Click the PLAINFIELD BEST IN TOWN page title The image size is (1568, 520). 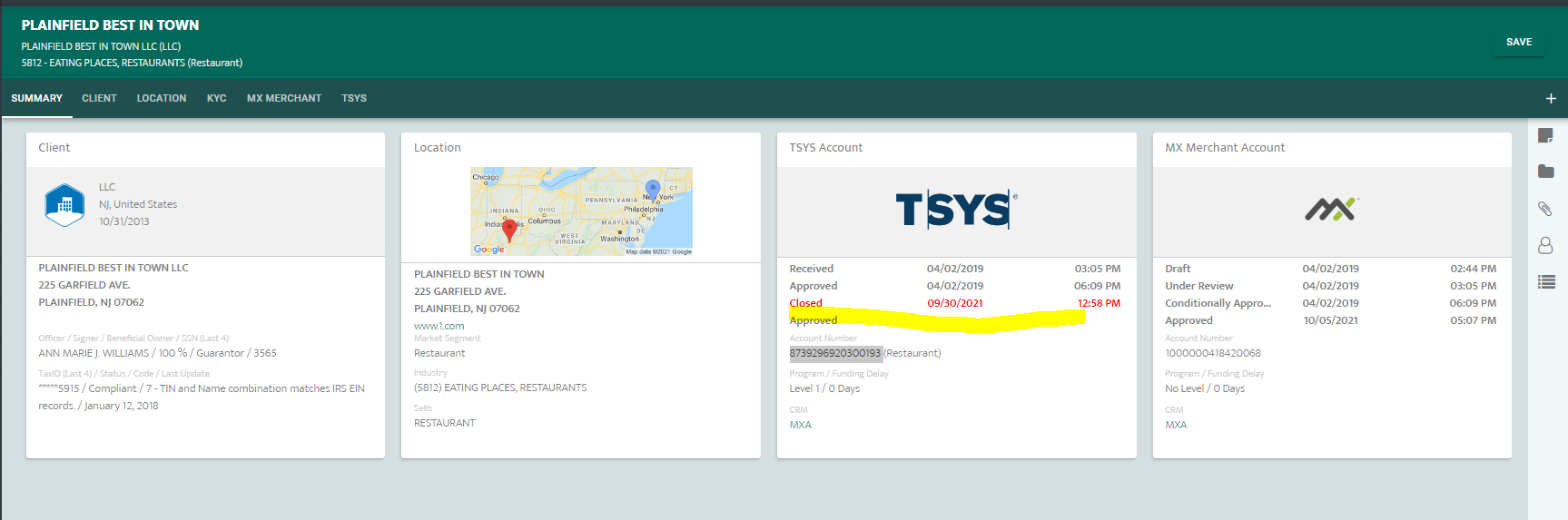pyautogui.click(x=111, y=25)
